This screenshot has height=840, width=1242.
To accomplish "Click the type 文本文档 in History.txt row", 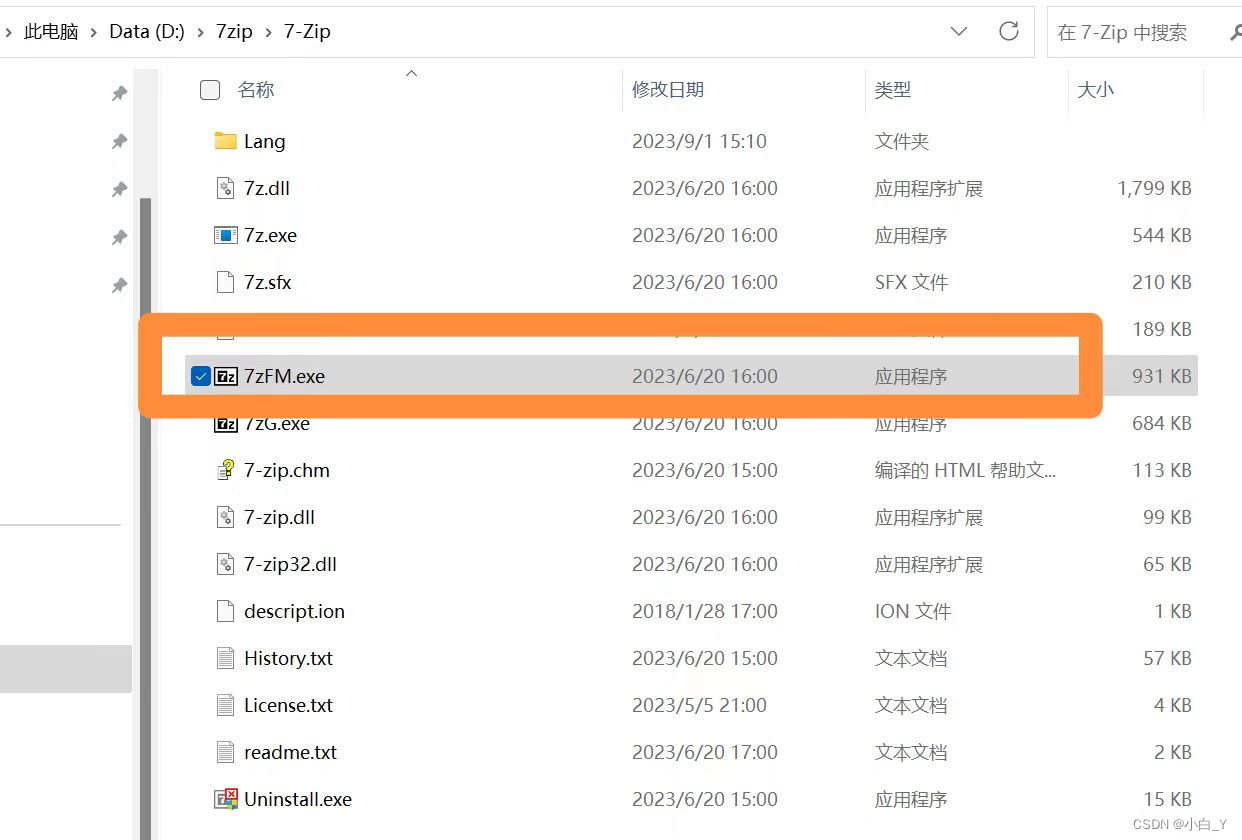I will [x=911, y=658].
